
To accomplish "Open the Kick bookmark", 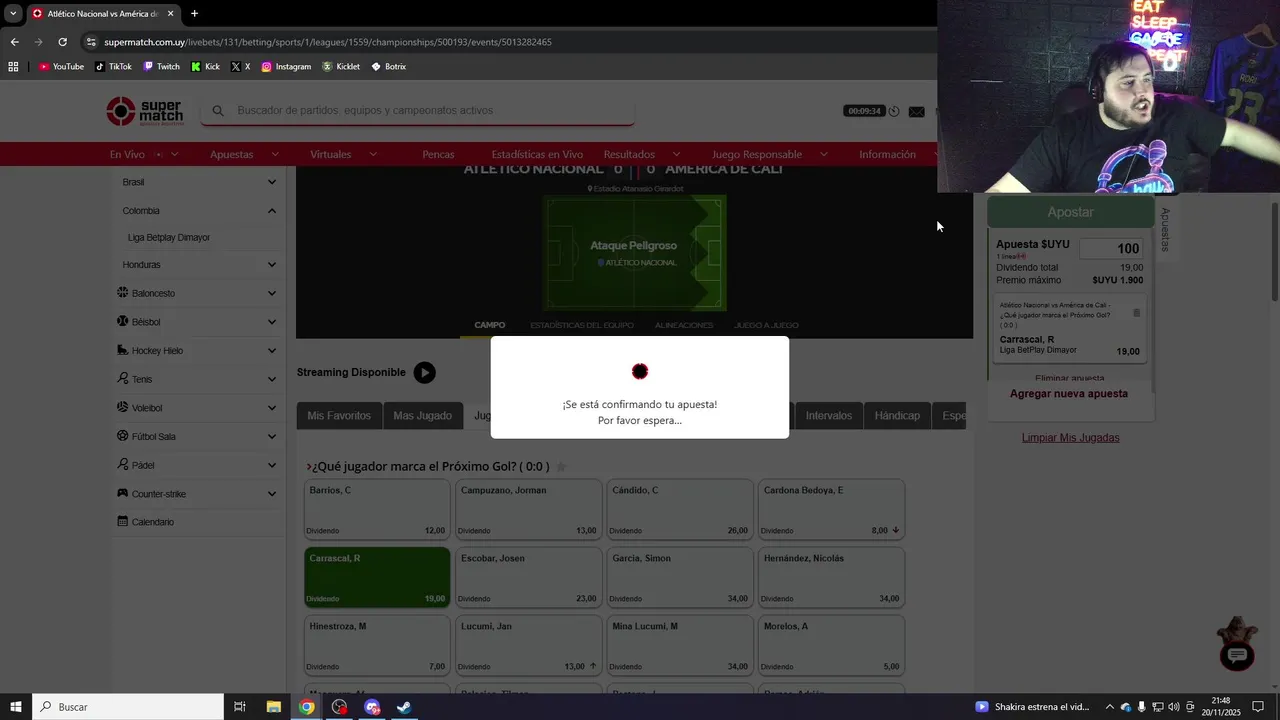I will point(205,67).
